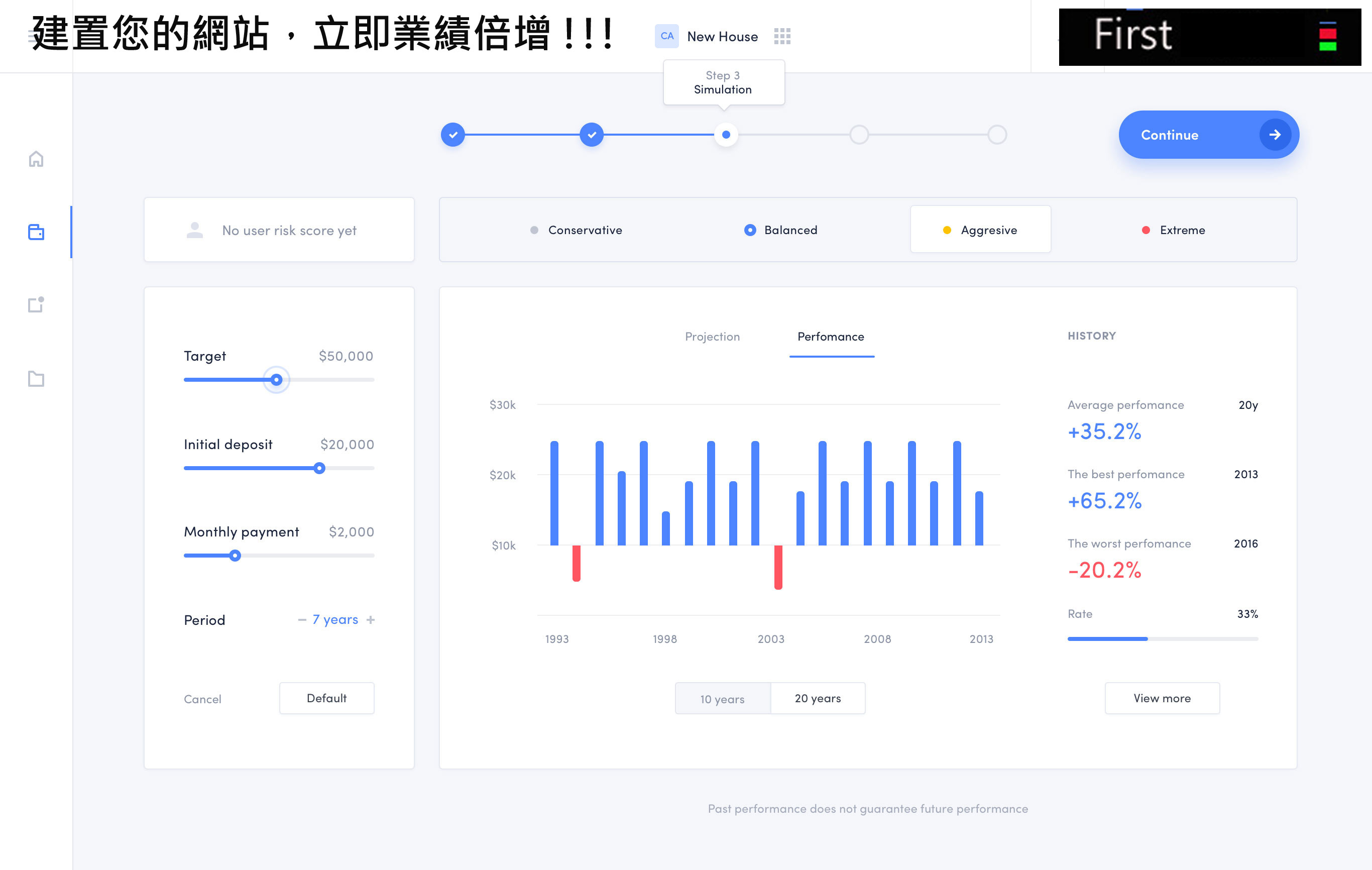Image resolution: width=1372 pixels, height=870 pixels.
Task: Click the Default button
Action: coord(326,699)
